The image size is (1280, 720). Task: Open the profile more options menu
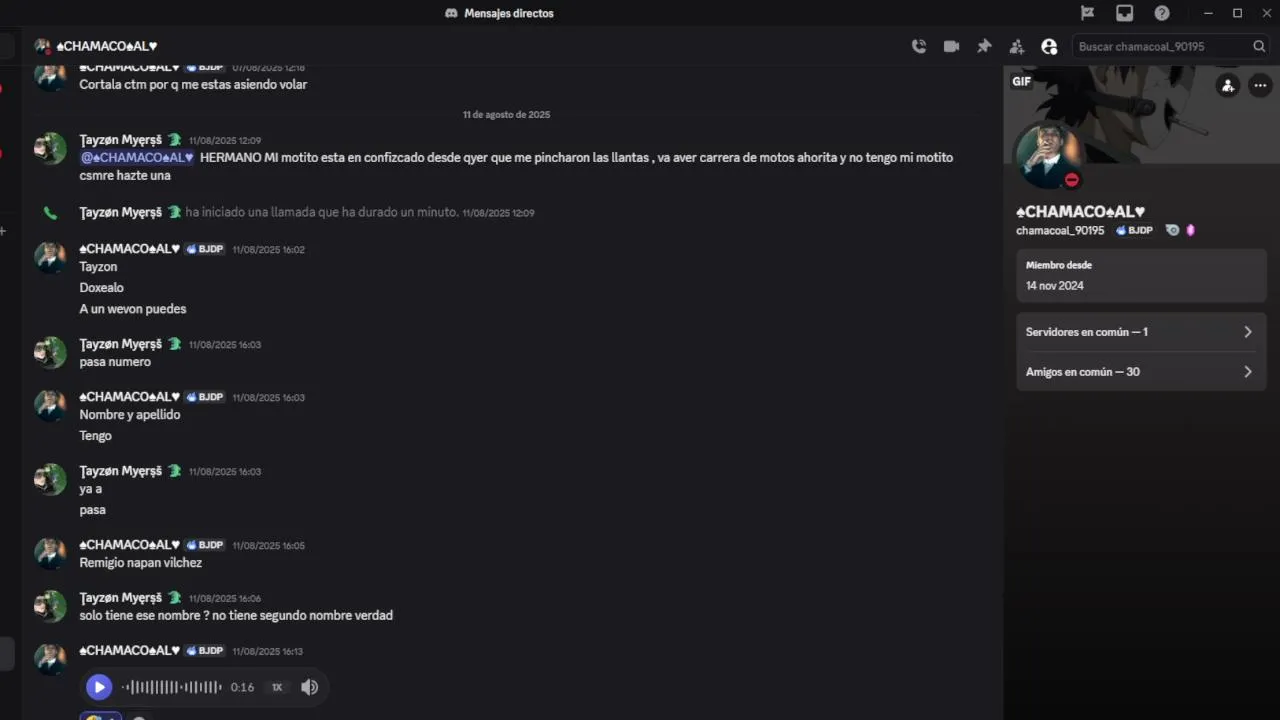(1259, 85)
